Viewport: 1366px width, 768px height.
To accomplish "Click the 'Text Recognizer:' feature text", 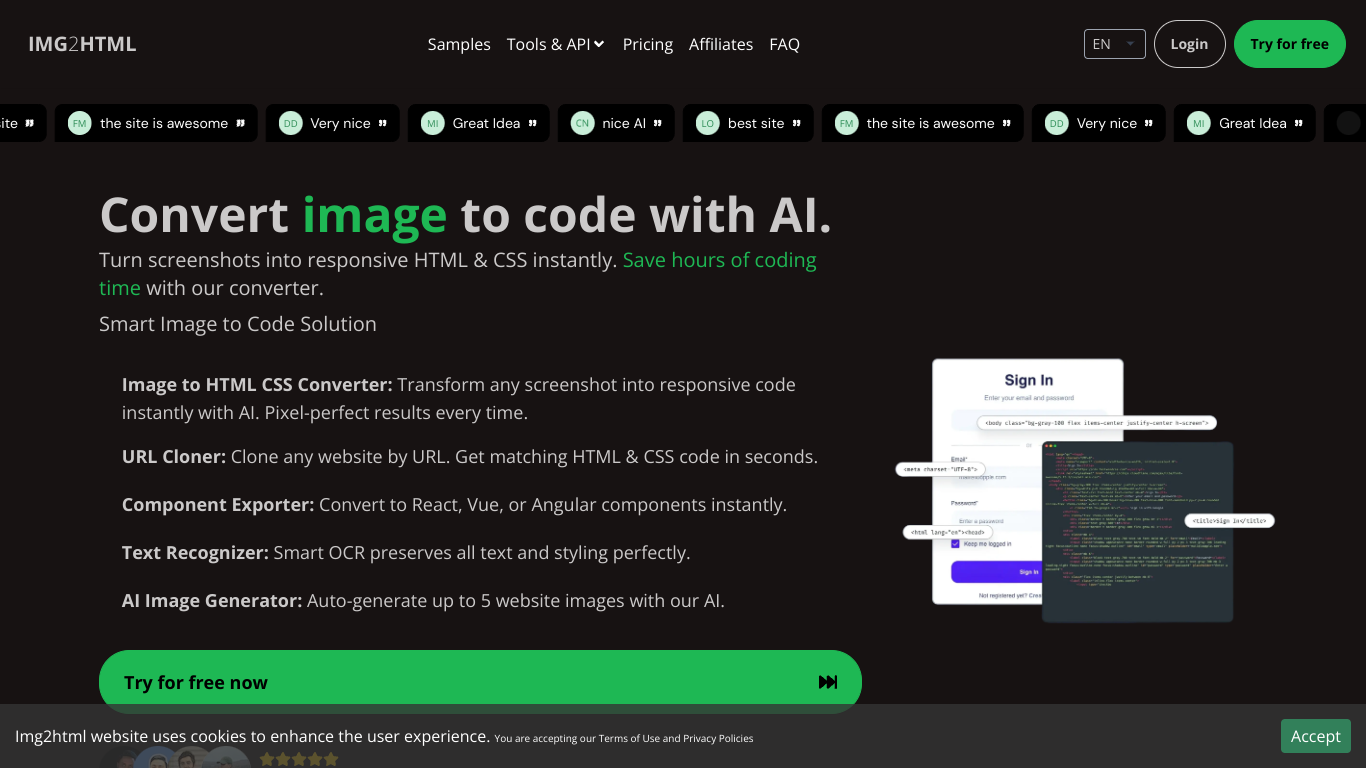I will (x=195, y=552).
